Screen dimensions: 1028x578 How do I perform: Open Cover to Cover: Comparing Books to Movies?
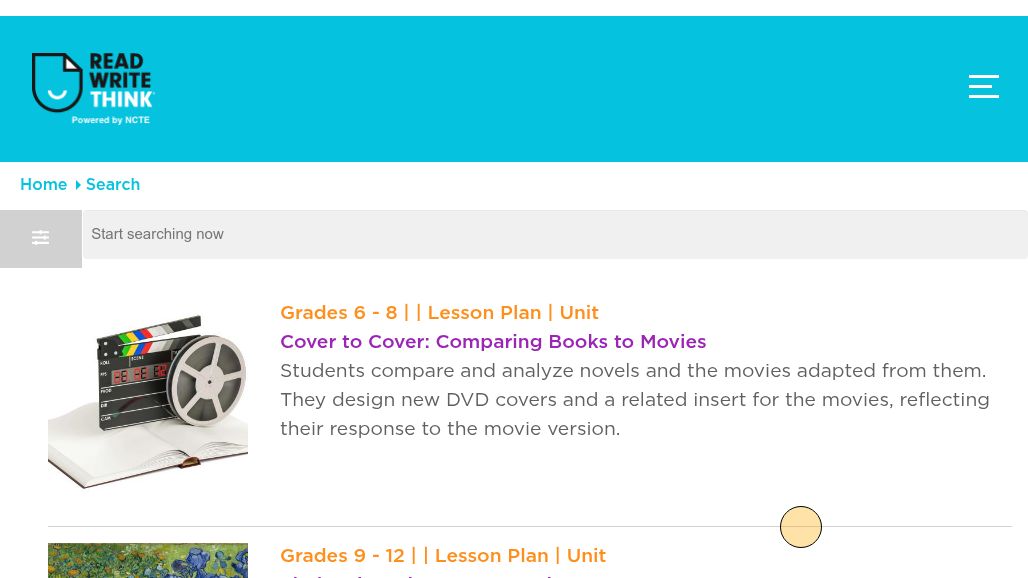pos(493,341)
